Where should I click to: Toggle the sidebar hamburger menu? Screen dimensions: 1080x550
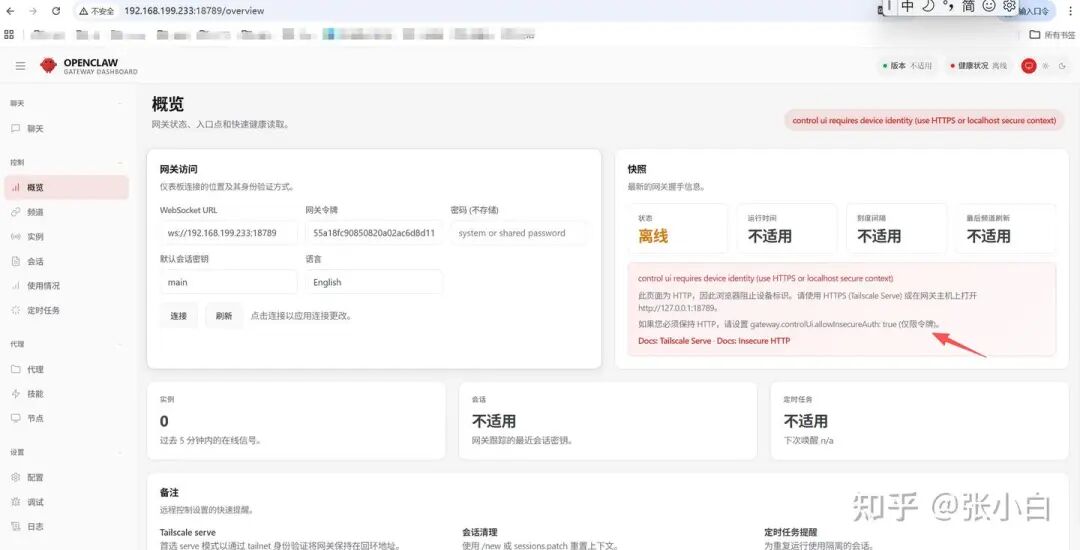click(21, 66)
